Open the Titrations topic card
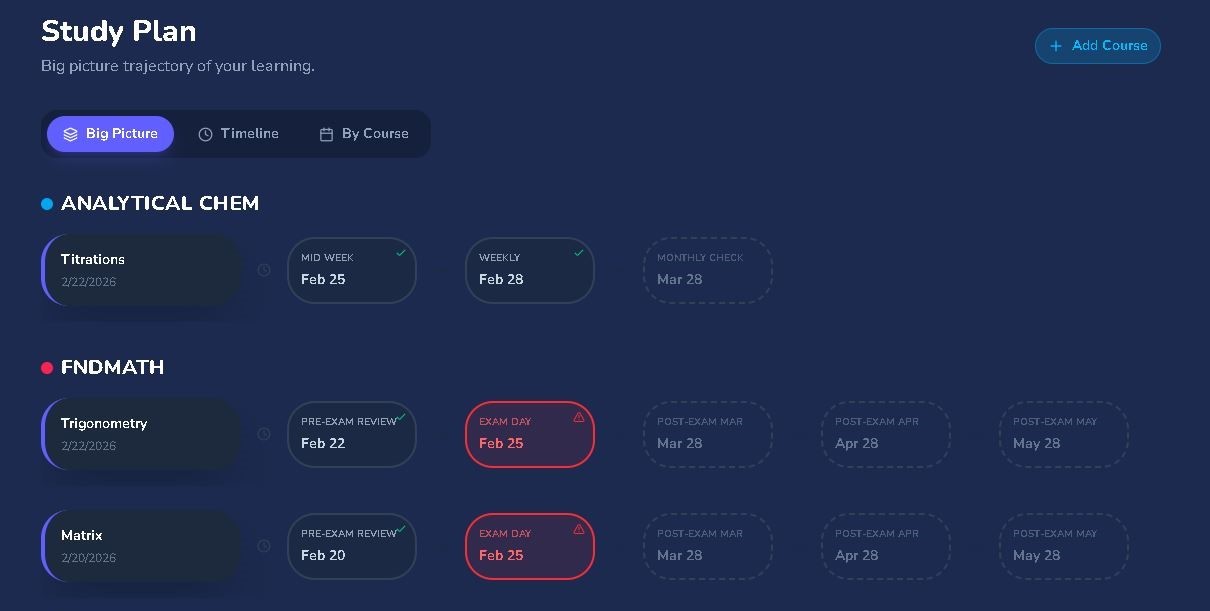1210x611 pixels. pyautogui.click(x=140, y=270)
